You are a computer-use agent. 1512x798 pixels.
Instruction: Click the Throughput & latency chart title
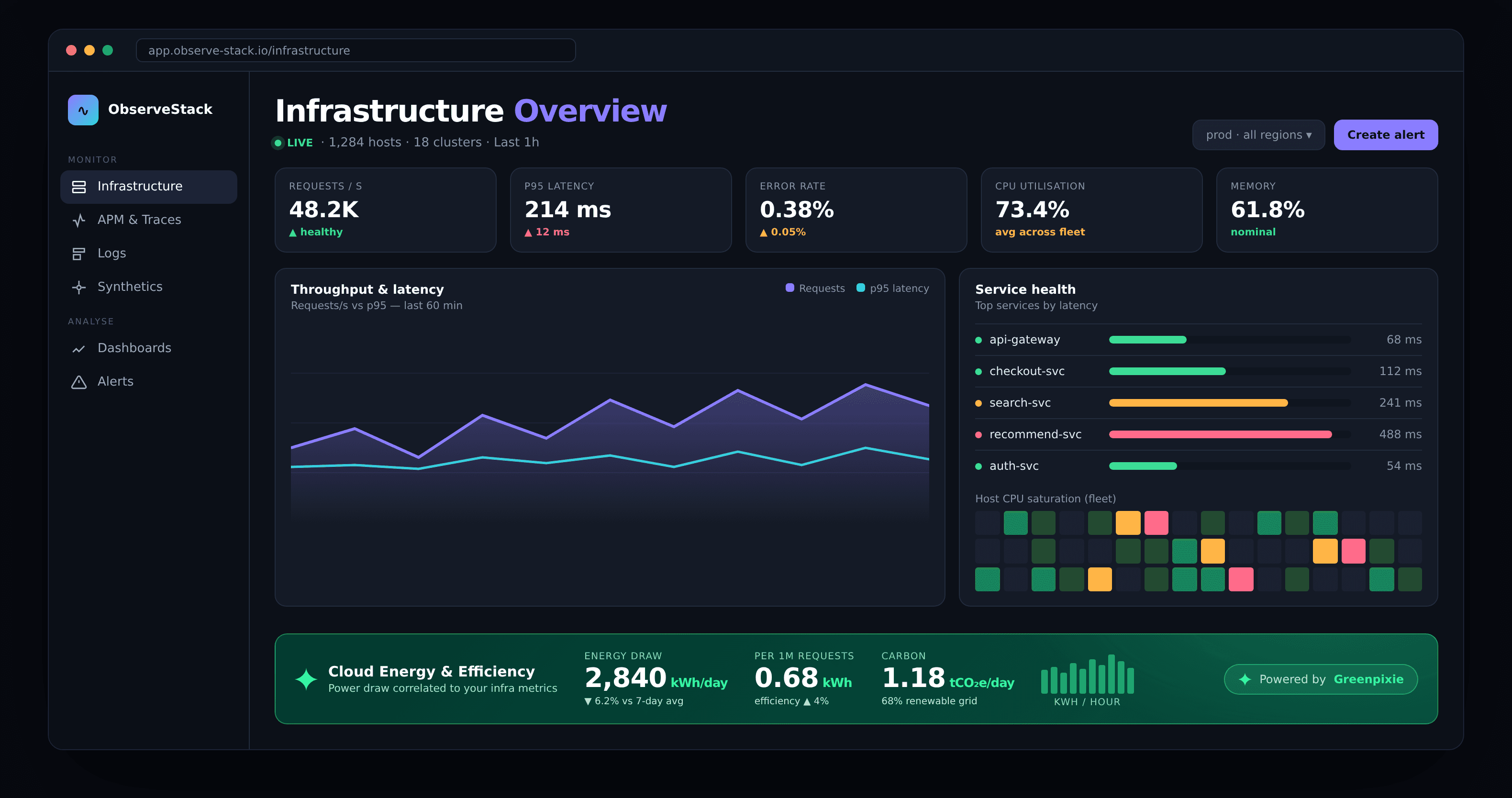click(367, 289)
